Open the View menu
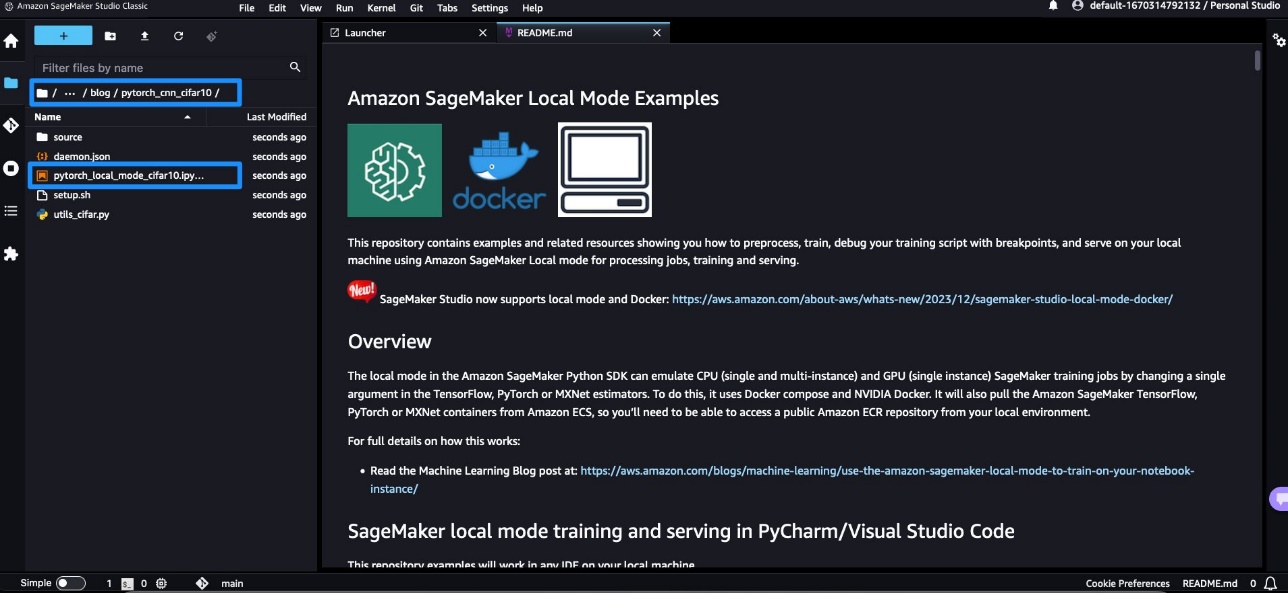 [x=311, y=8]
